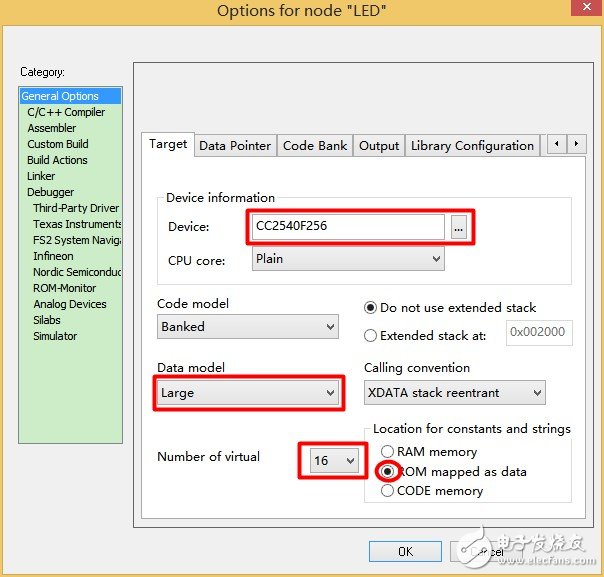
Task: Switch to the Data Pointer tab
Action: pos(235,145)
